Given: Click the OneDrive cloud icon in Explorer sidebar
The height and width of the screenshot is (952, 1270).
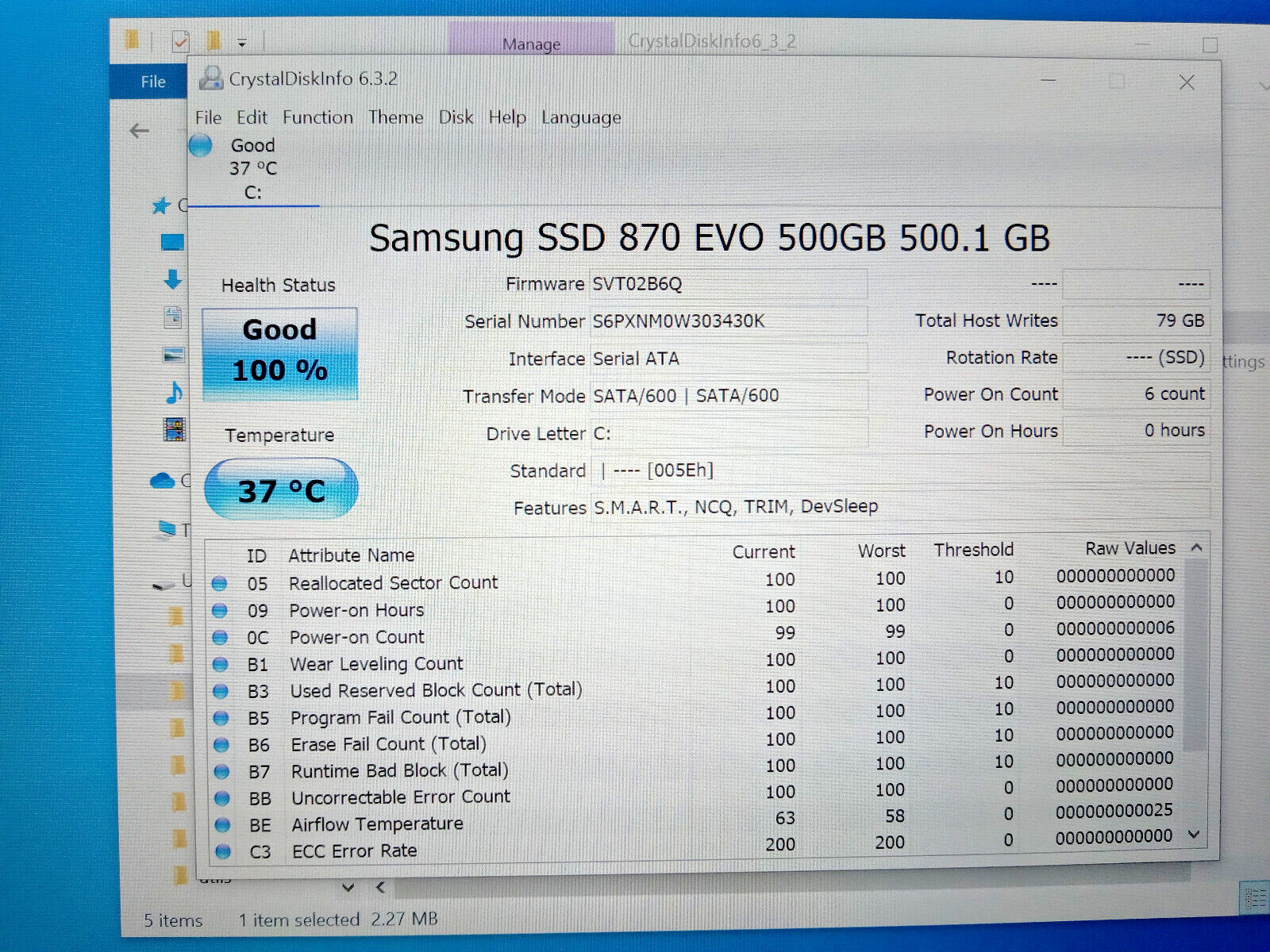Looking at the screenshot, I should point(163,481).
